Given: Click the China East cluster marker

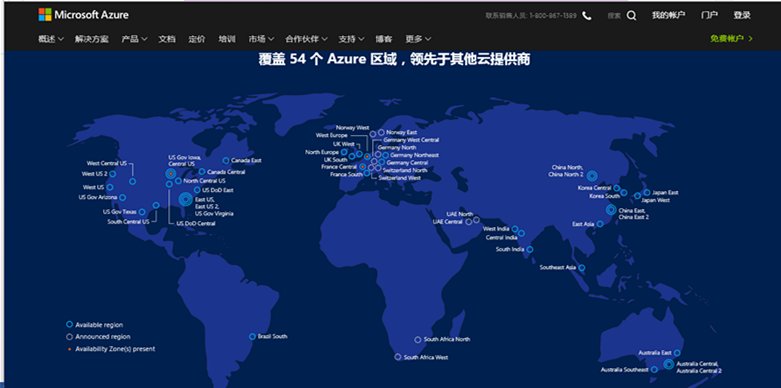Looking at the screenshot, I should (611, 210).
